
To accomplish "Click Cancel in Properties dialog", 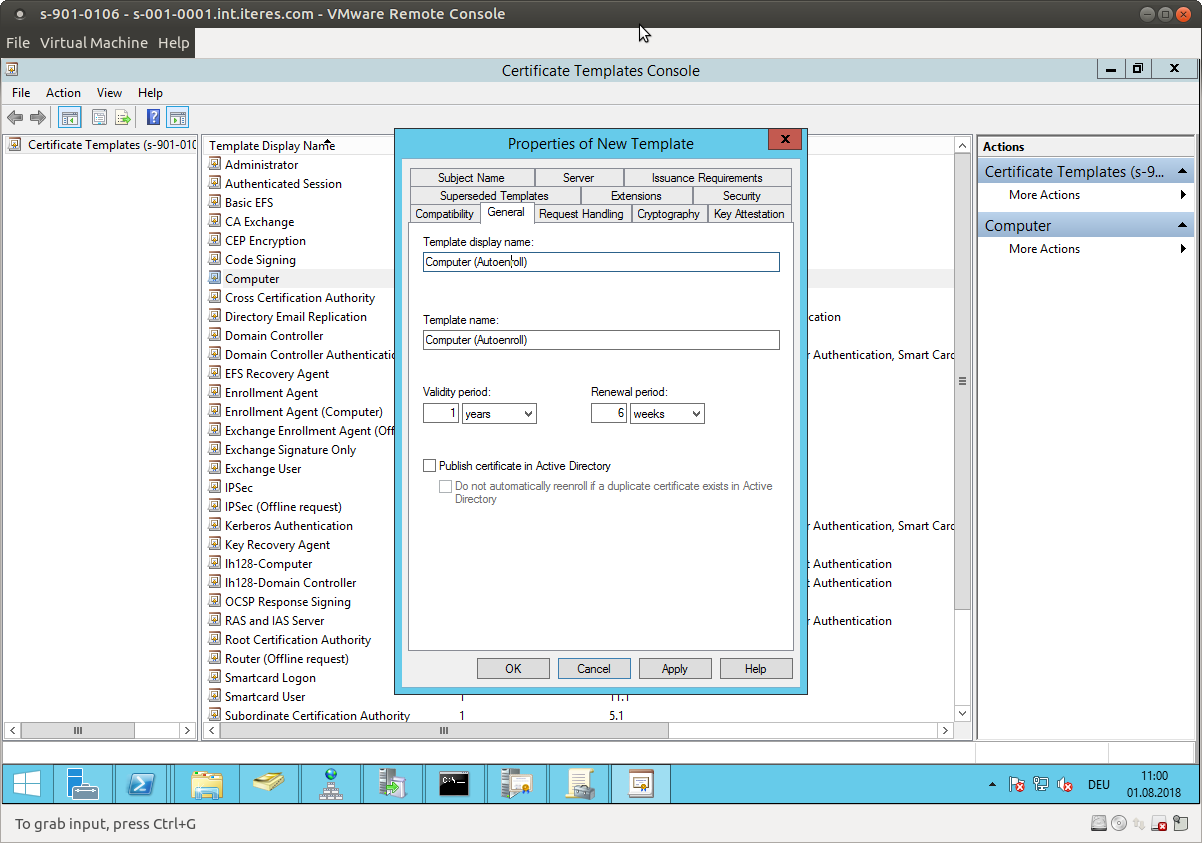I will point(594,668).
